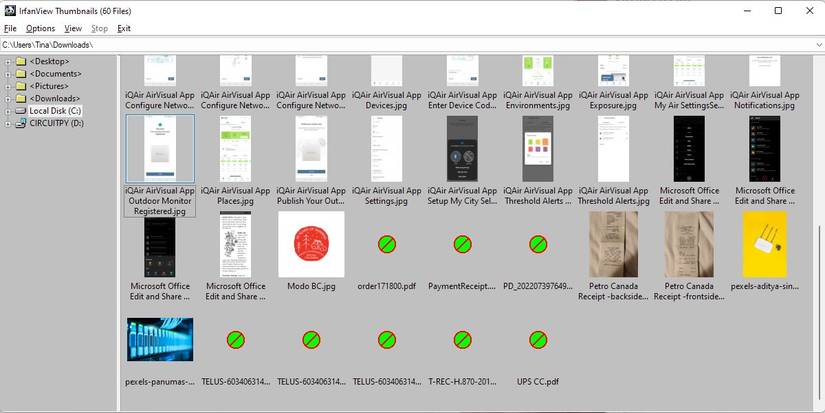
Task: Expand the <Desktop> tree node
Action: tap(7, 62)
